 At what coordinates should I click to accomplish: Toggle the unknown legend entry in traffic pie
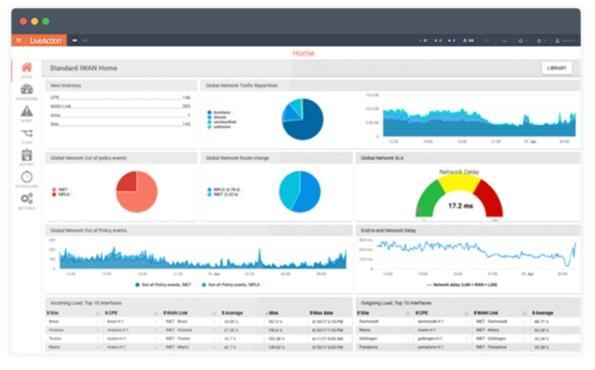(219, 127)
